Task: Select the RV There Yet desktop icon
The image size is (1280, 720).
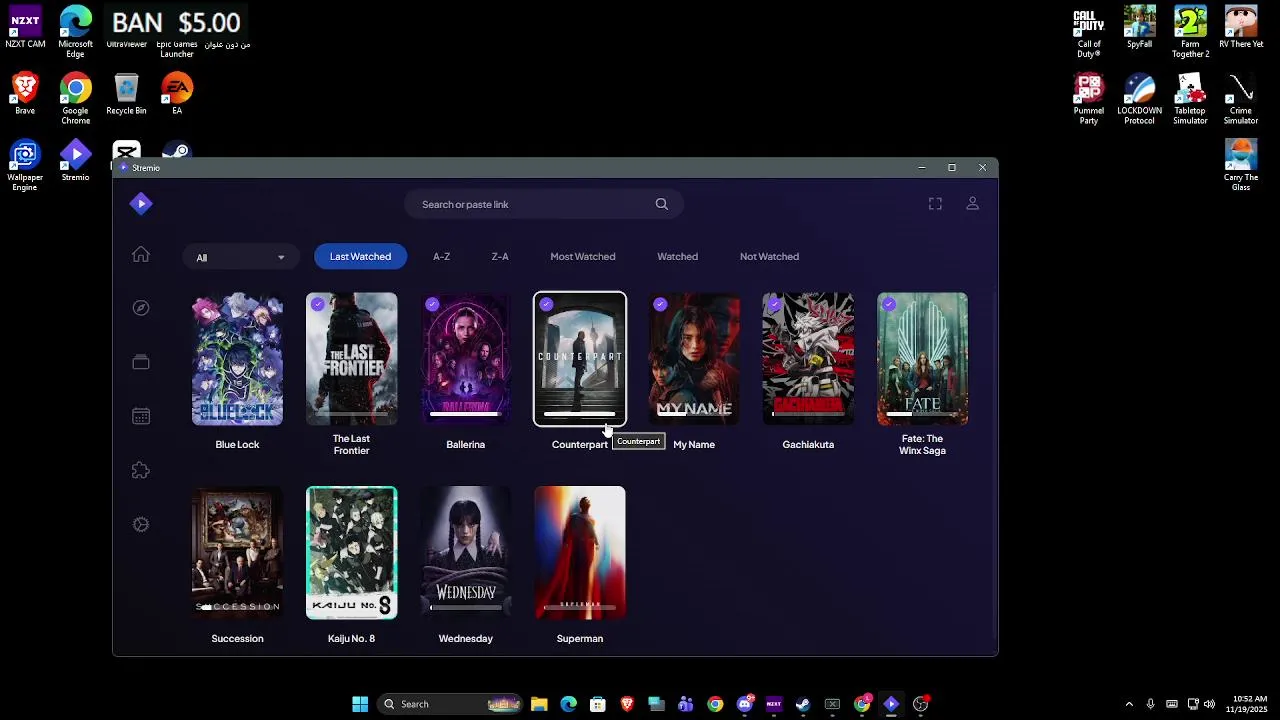Action: point(1241,28)
